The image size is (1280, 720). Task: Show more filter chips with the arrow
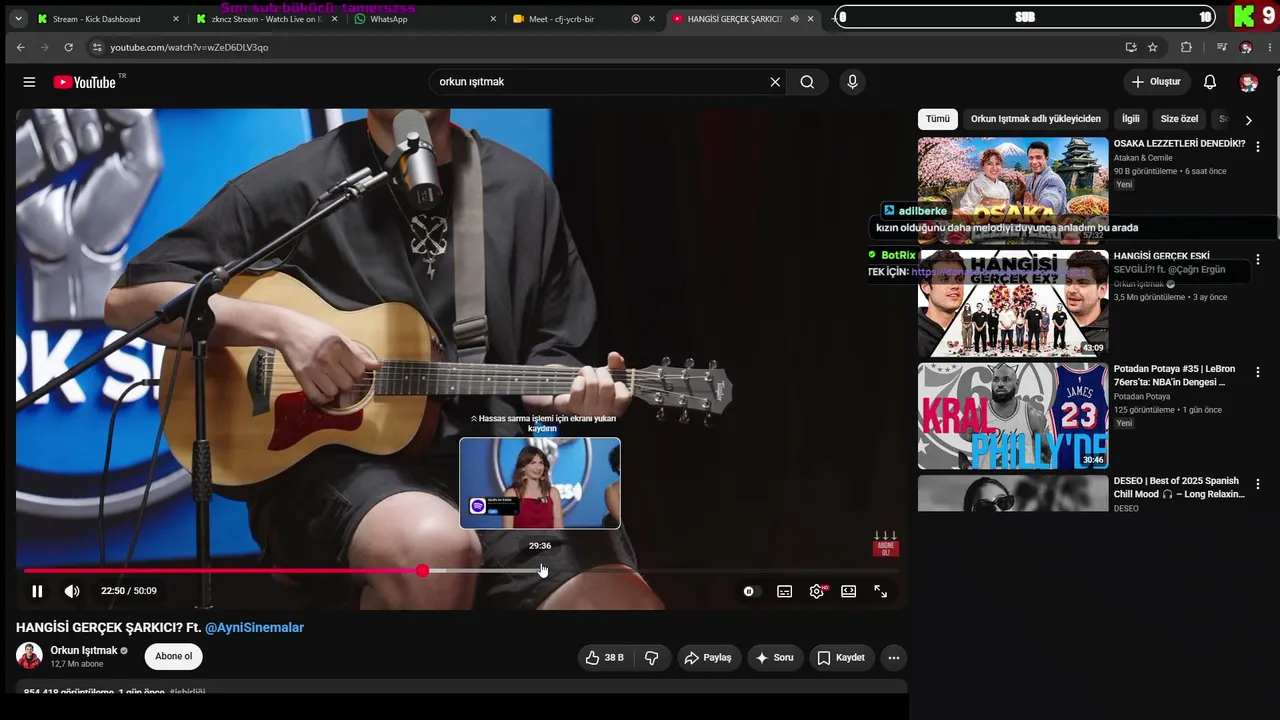tap(1248, 120)
